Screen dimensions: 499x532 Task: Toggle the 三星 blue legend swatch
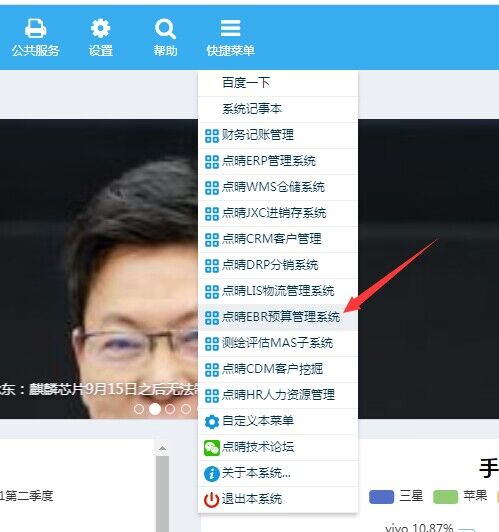[381, 497]
